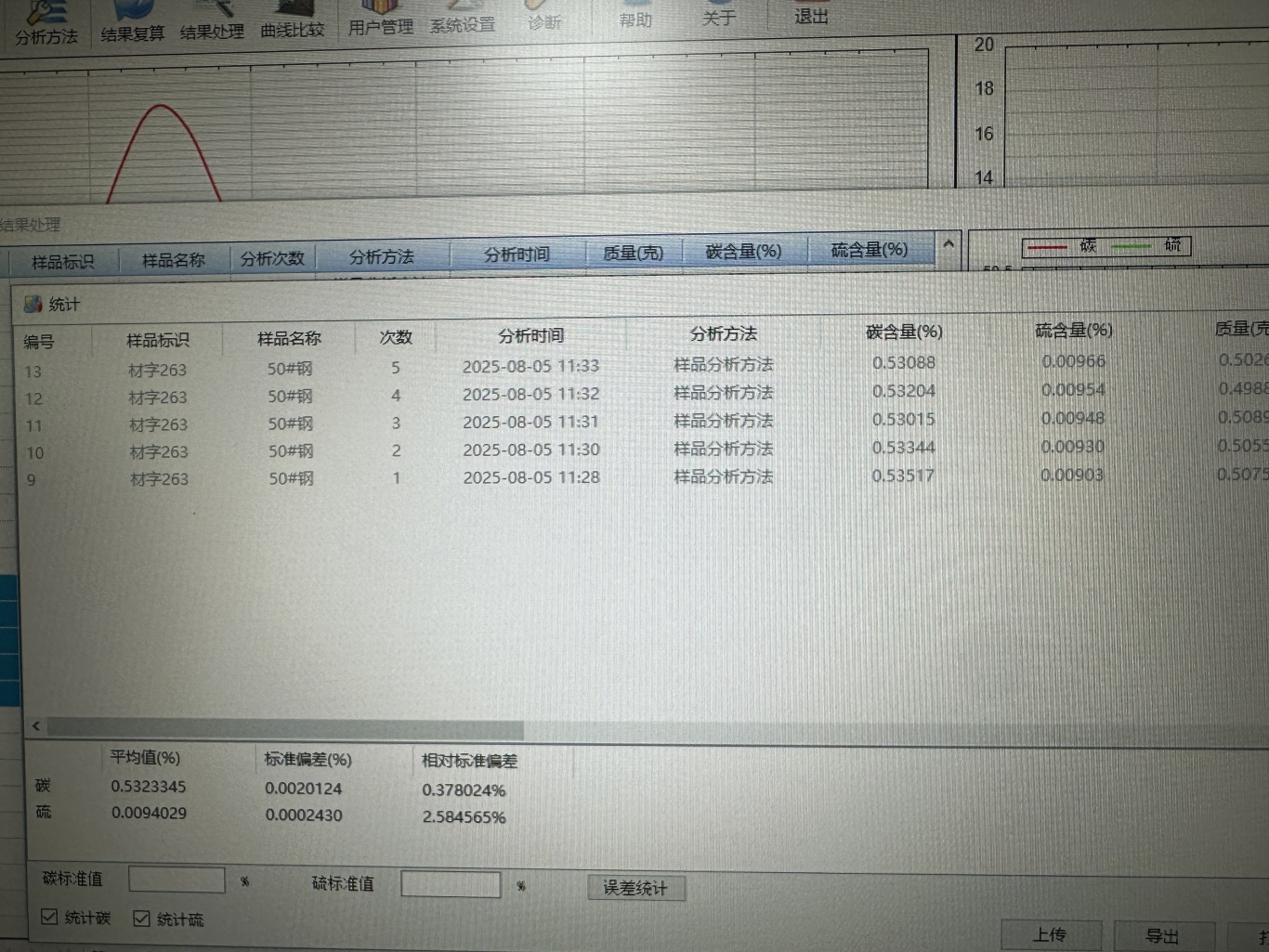Click the 样品标识 header in 结果处理 table

62,262
